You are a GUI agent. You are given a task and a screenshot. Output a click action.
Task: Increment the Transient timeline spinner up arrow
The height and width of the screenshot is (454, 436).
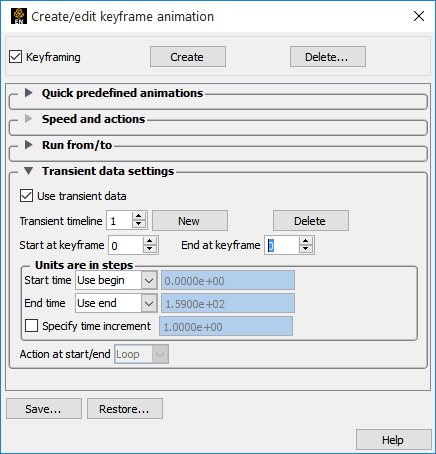[139, 216]
